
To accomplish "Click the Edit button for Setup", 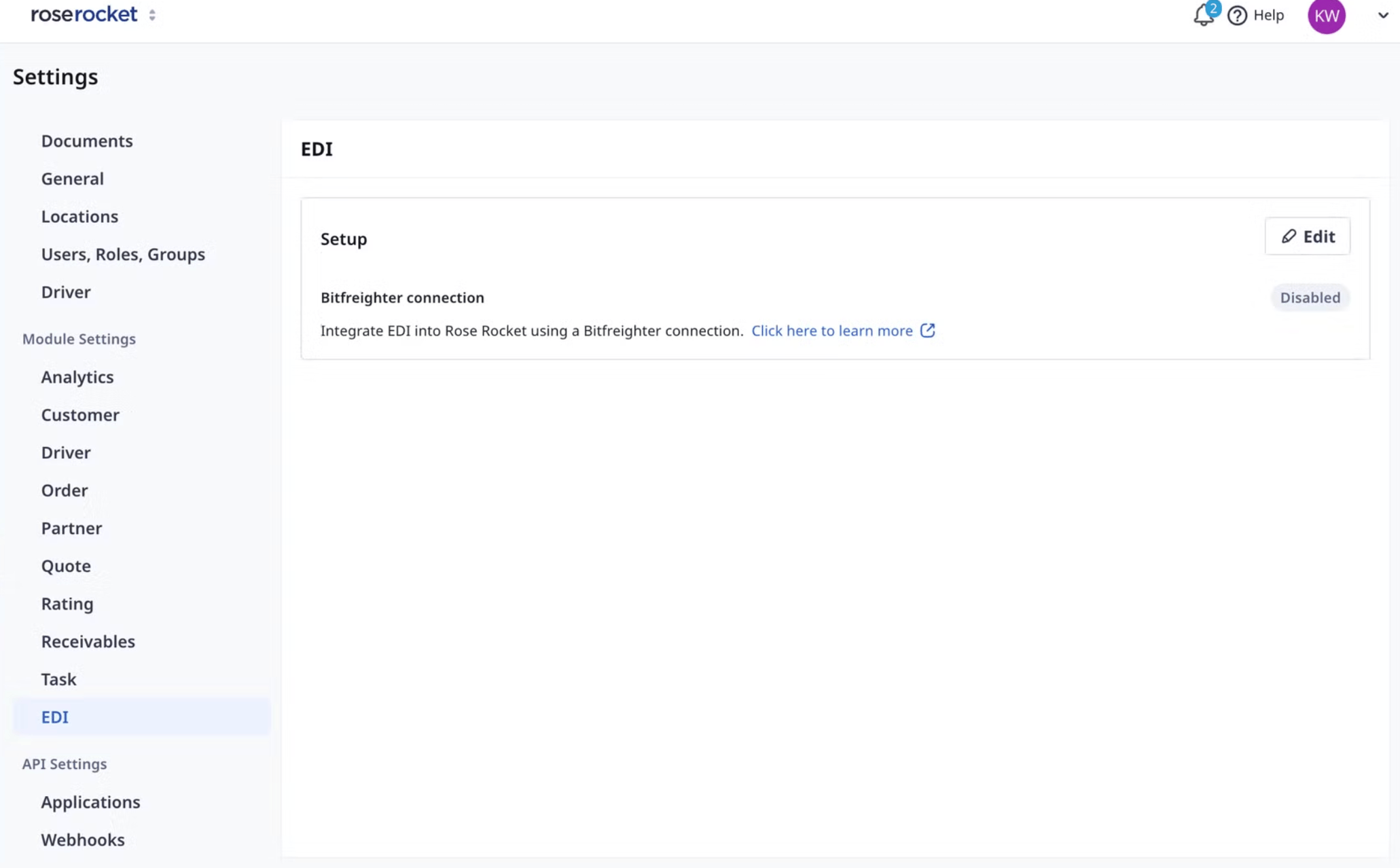I will [x=1307, y=236].
